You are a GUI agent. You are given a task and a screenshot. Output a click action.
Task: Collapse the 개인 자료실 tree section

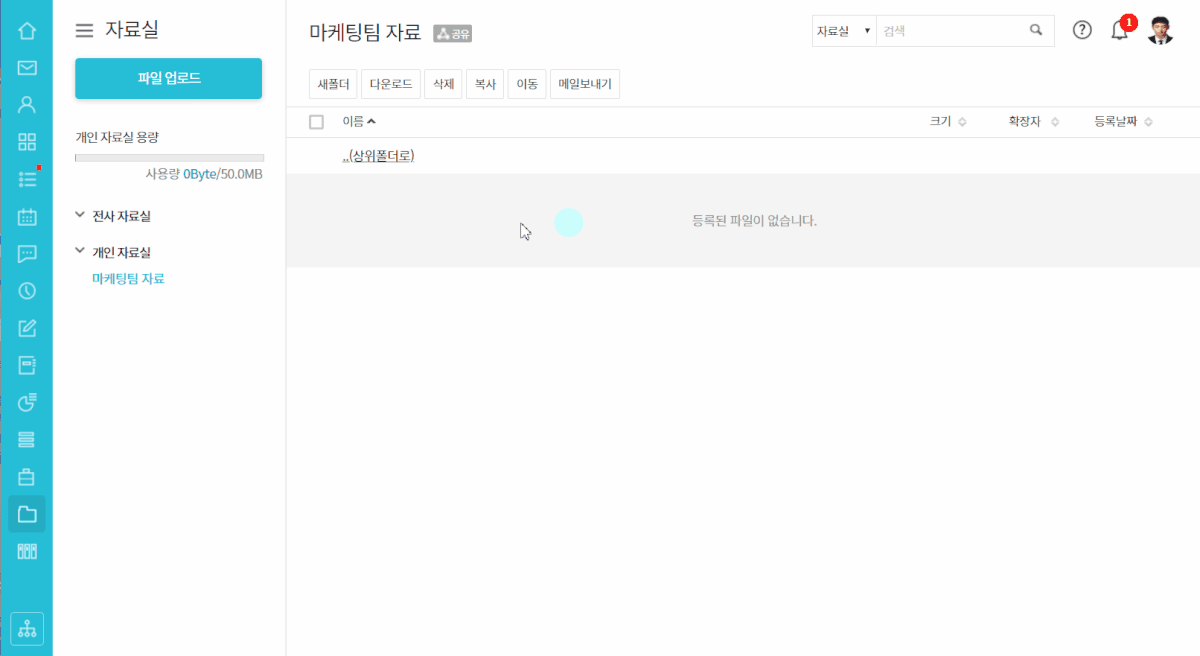point(81,252)
